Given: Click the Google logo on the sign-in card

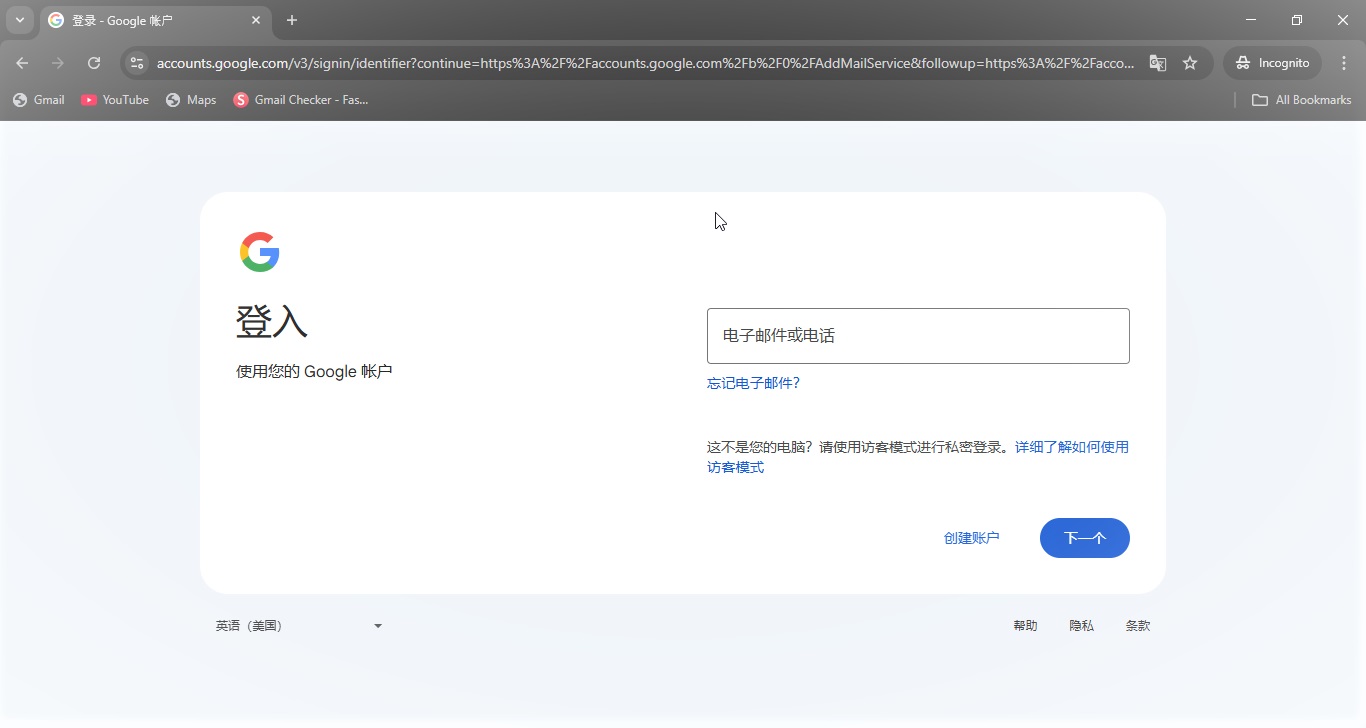Looking at the screenshot, I should click(259, 252).
